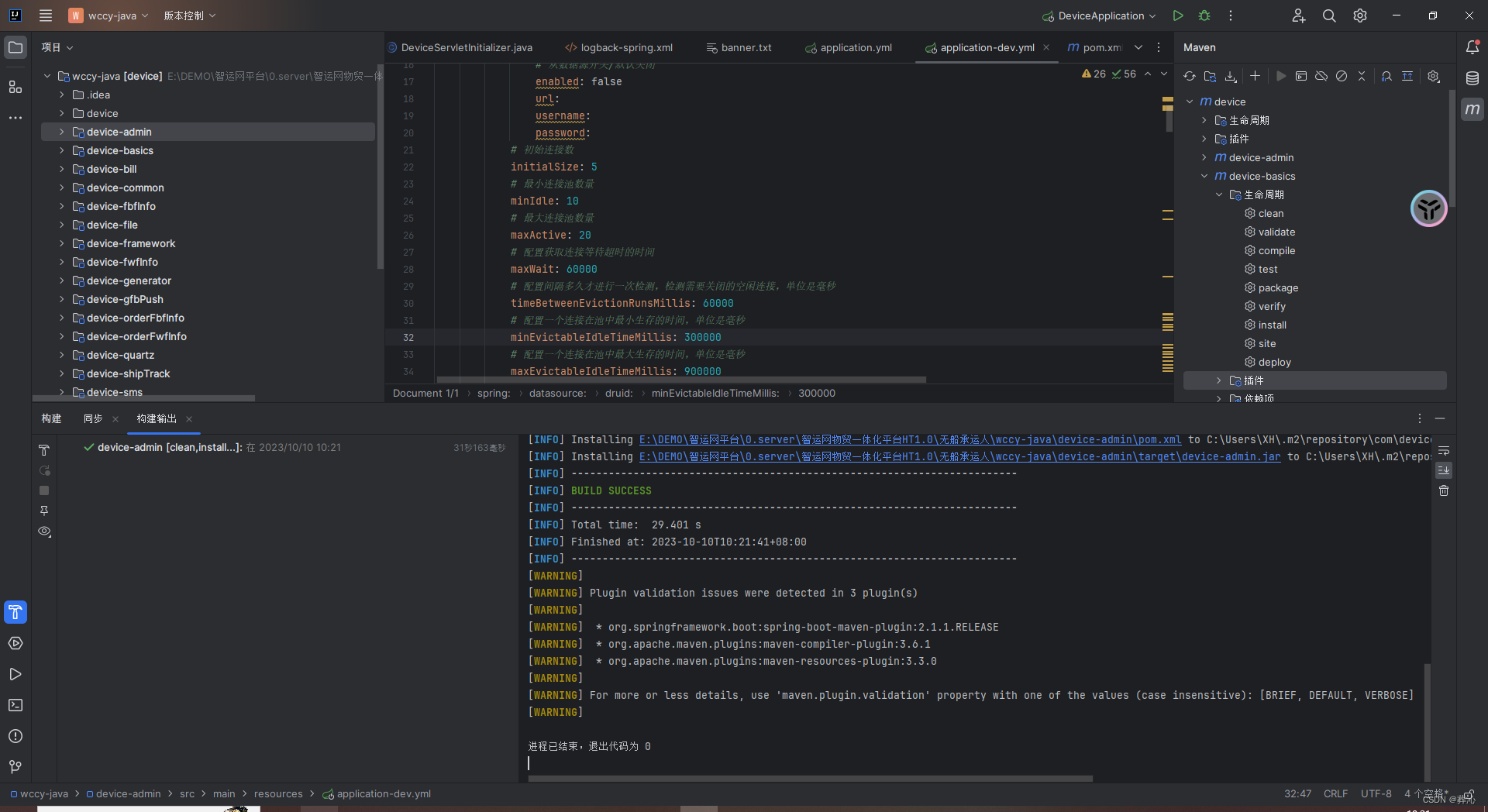Click the editor horizontal scrollbar

point(681,380)
